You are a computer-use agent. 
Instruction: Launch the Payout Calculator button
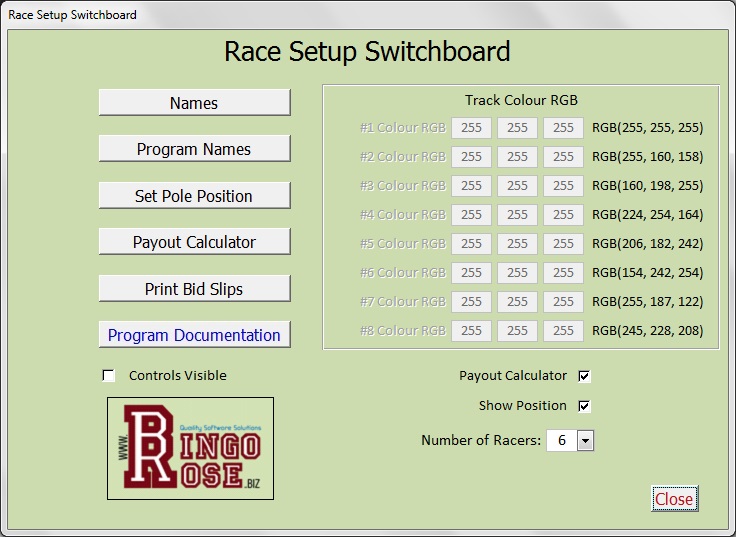pyautogui.click(x=194, y=242)
